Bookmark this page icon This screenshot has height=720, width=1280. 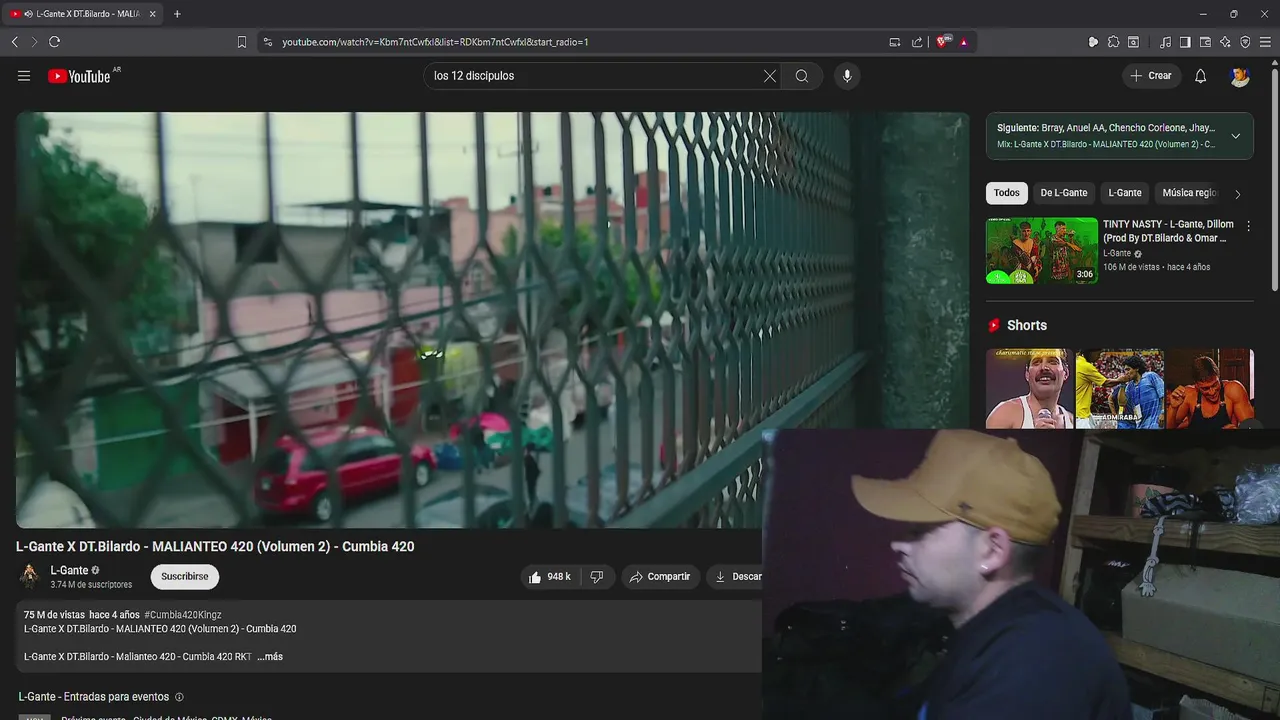pyautogui.click(x=242, y=42)
